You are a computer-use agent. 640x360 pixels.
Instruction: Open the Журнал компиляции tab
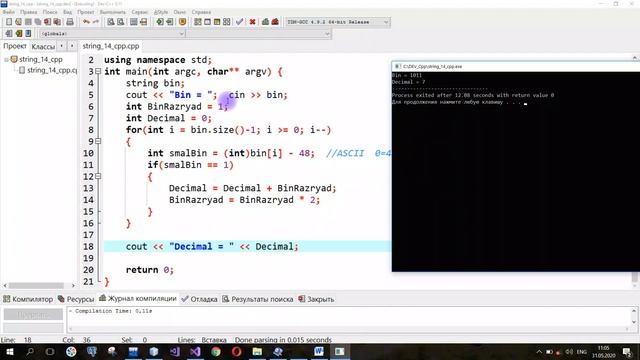point(138,299)
